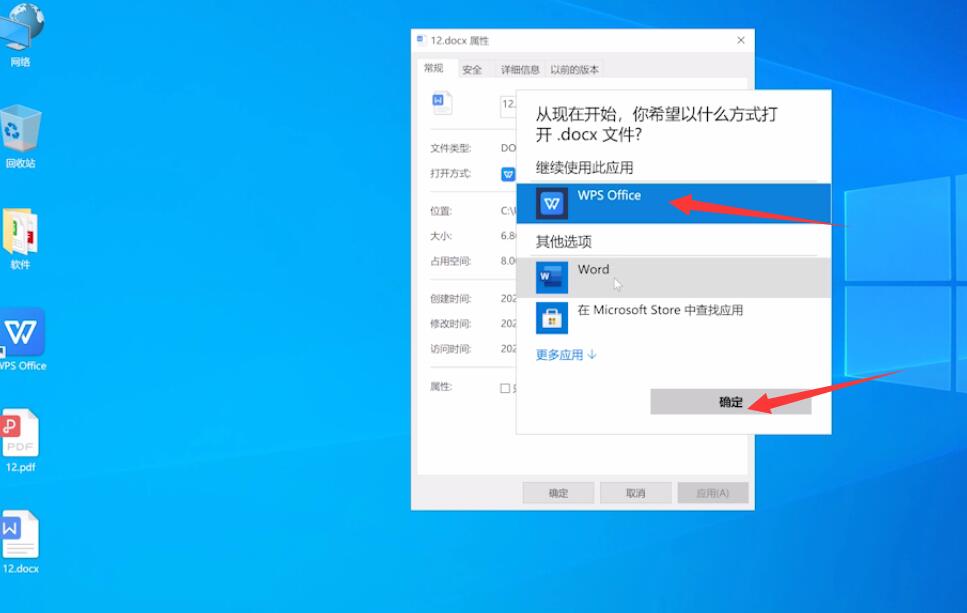
Task: Click the WPS icon beside 打开方式
Action: (508, 175)
